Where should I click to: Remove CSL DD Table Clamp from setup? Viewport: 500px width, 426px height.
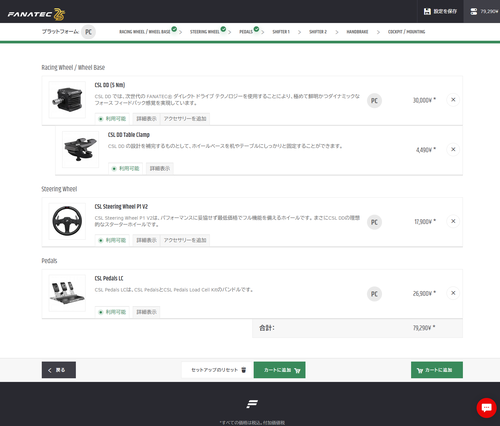coord(453,149)
